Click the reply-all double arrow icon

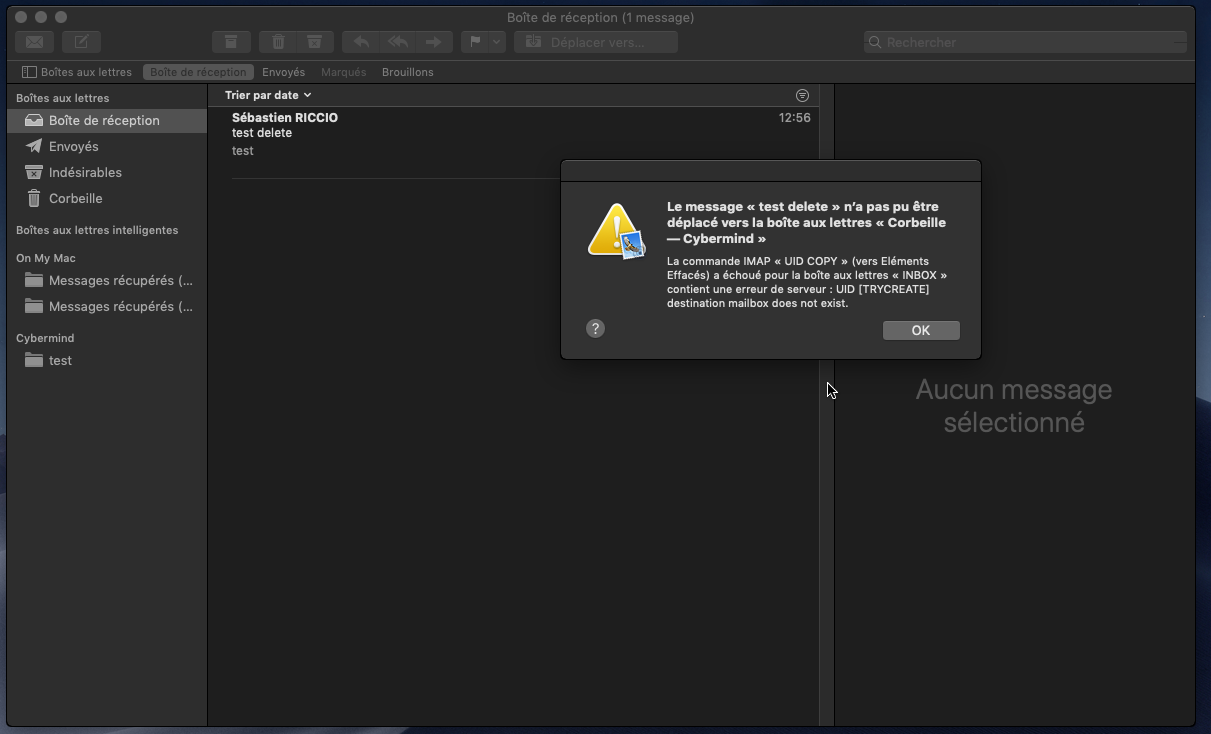point(397,42)
